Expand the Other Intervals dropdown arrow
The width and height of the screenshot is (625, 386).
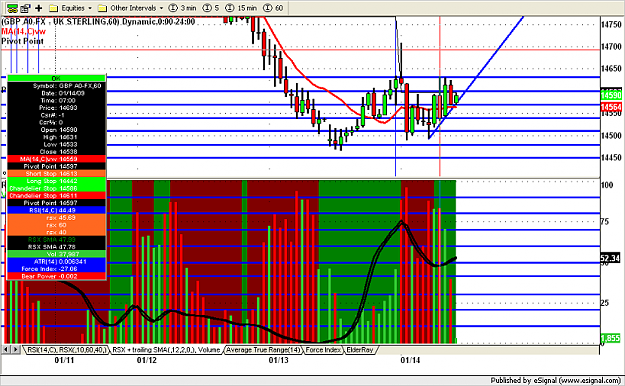[x=161, y=8]
